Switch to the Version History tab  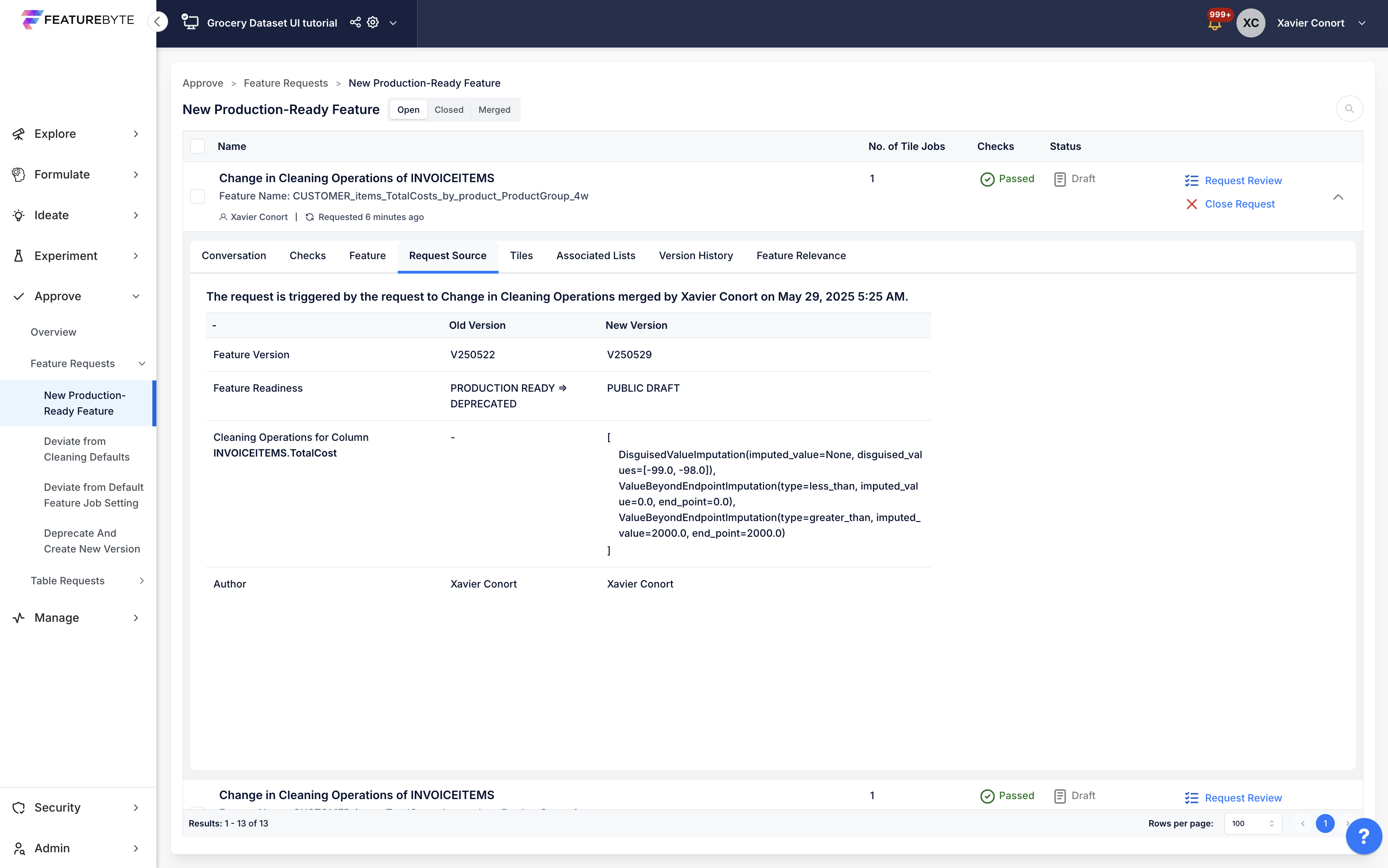point(696,255)
